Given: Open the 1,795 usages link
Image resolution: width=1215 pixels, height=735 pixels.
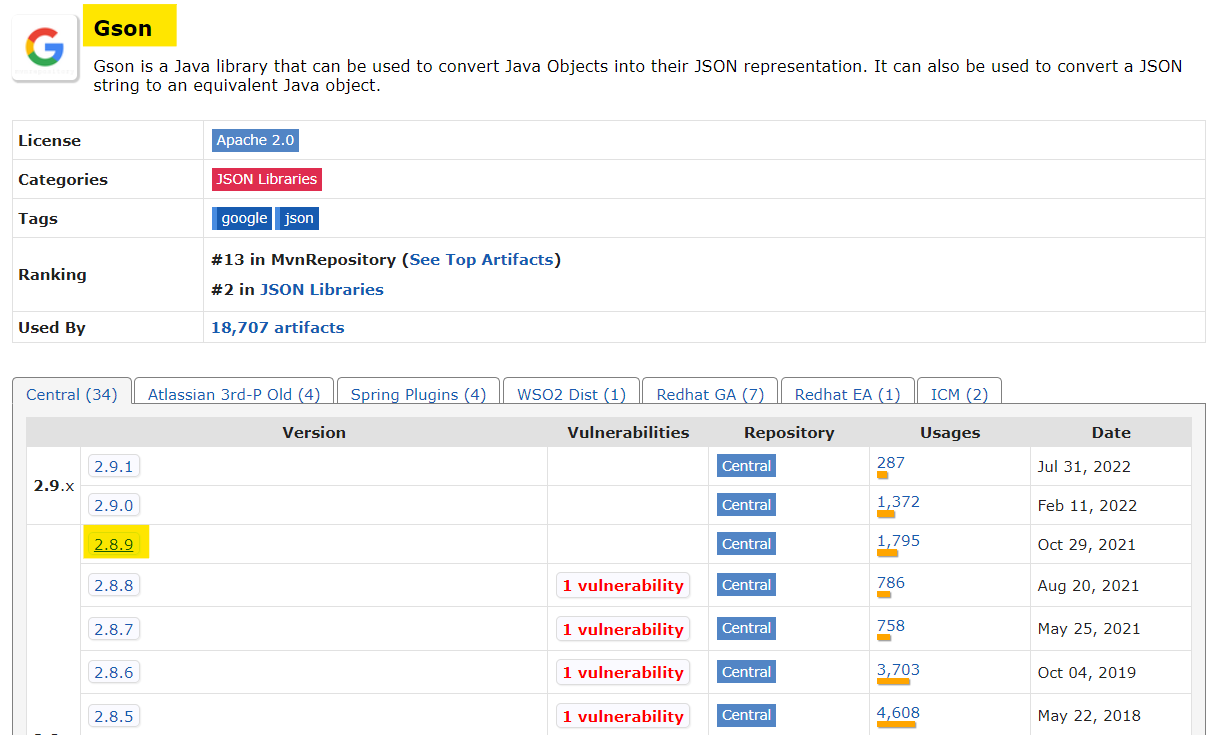Looking at the screenshot, I should click(x=898, y=541).
